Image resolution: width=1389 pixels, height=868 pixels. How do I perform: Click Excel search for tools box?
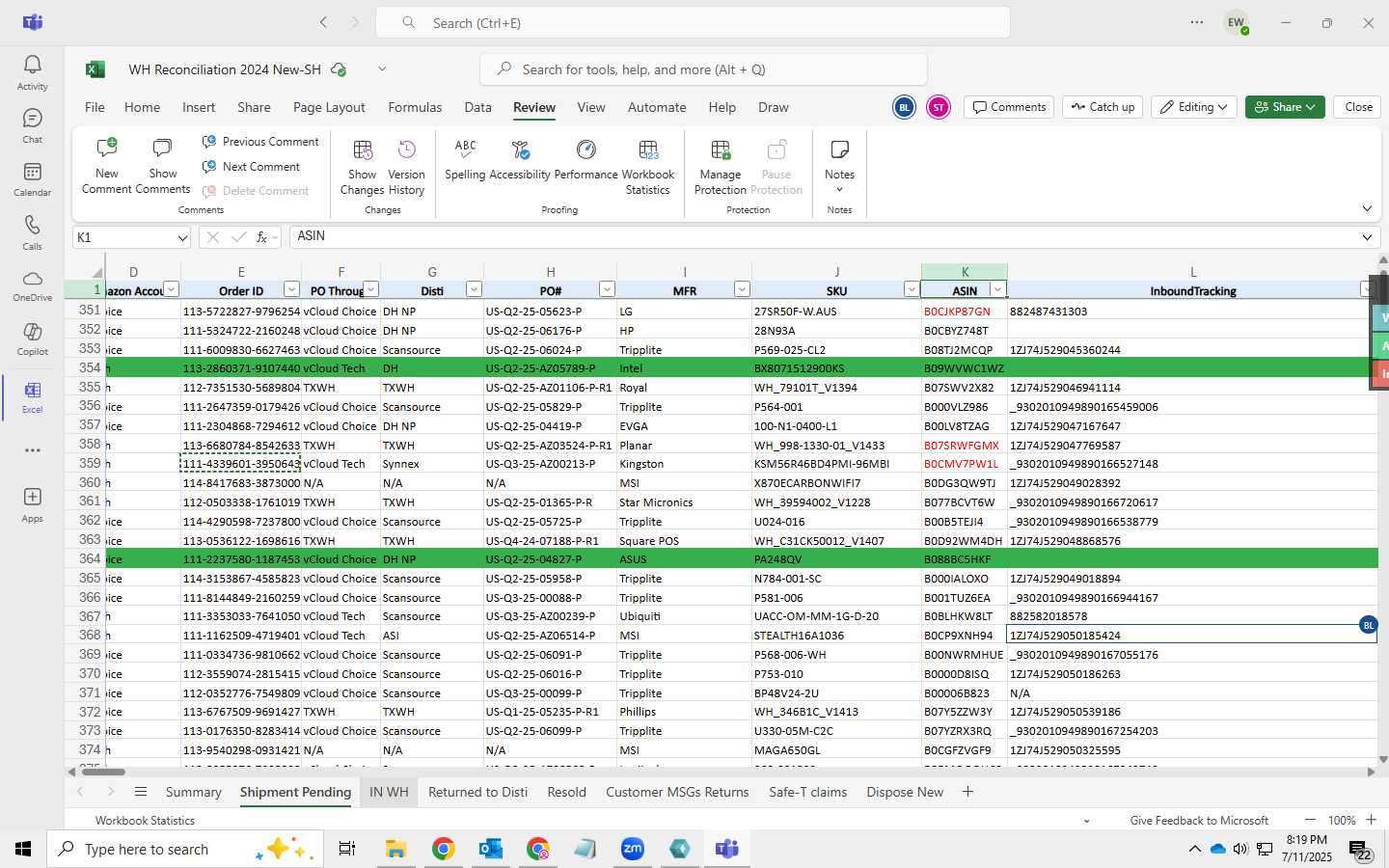(703, 69)
